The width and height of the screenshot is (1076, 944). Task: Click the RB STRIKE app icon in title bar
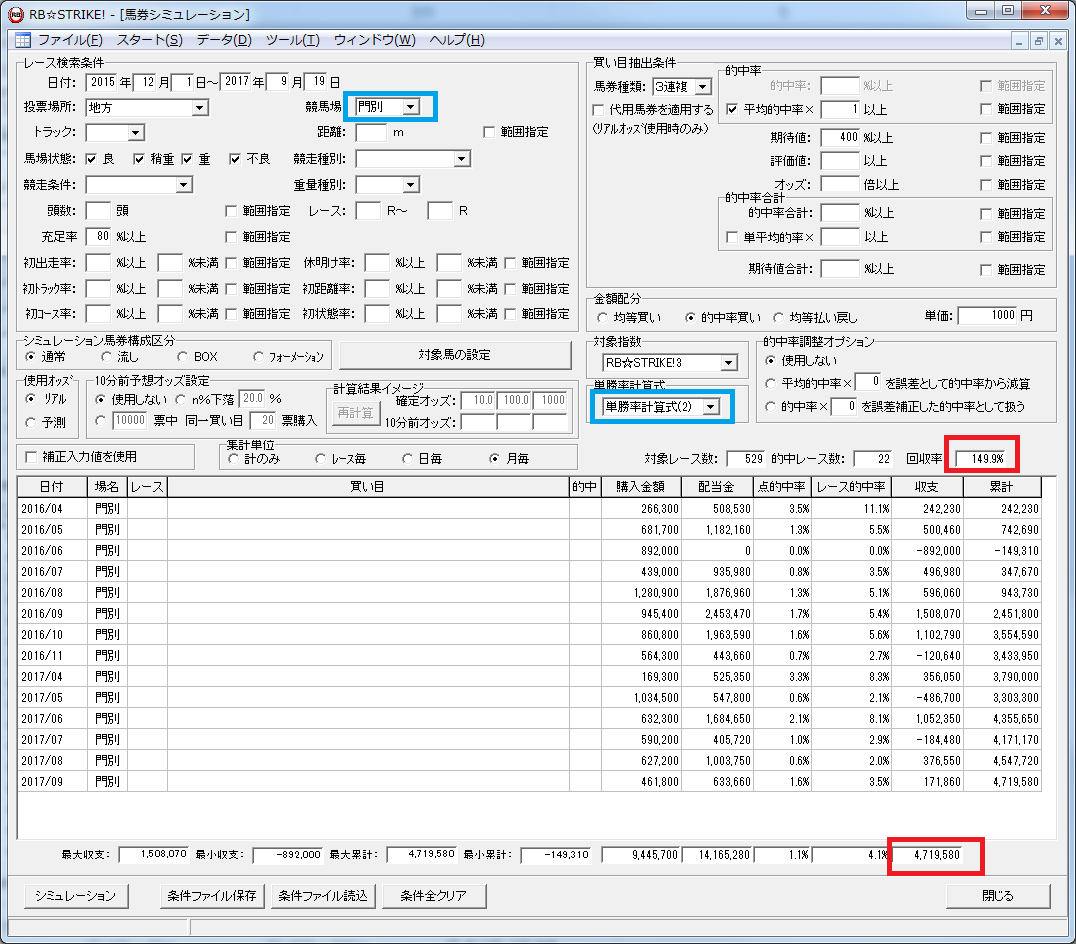coord(15,14)
